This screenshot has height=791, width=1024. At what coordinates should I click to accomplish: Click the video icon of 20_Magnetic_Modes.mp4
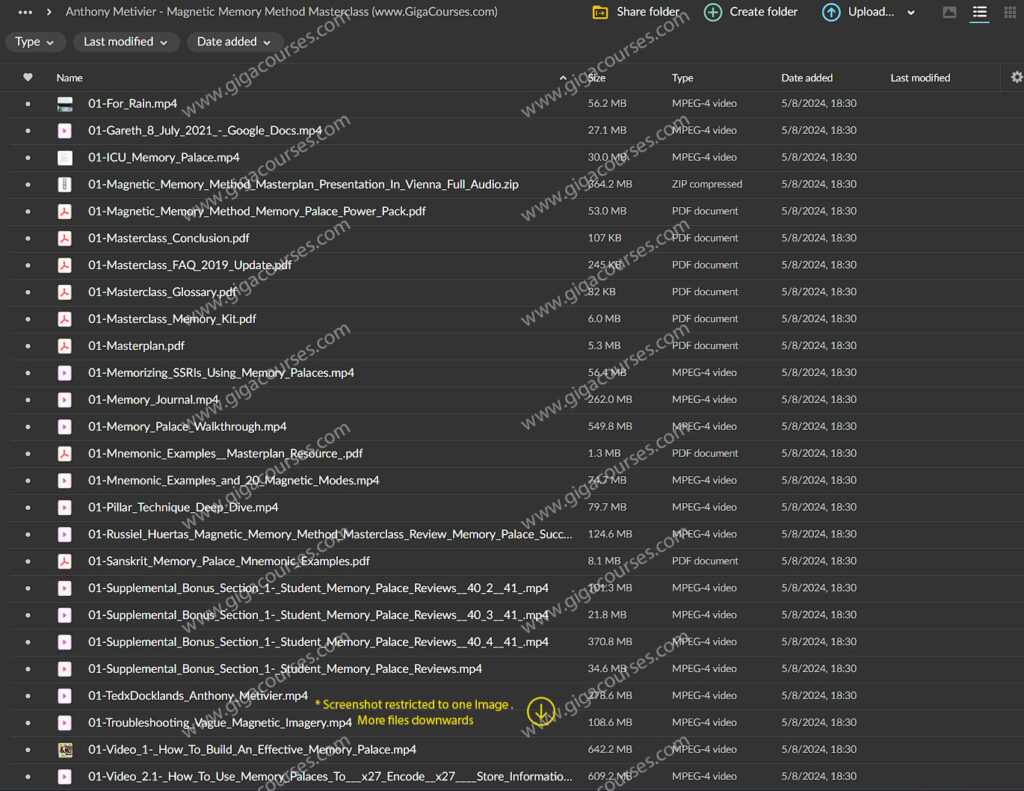coord(65,481)
